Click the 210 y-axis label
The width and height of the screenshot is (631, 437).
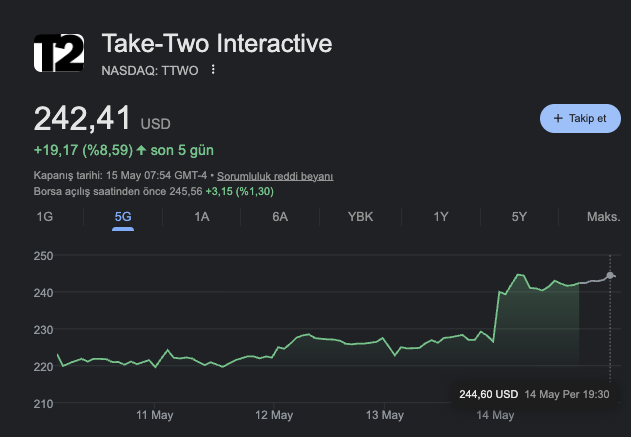pos(43,404)
